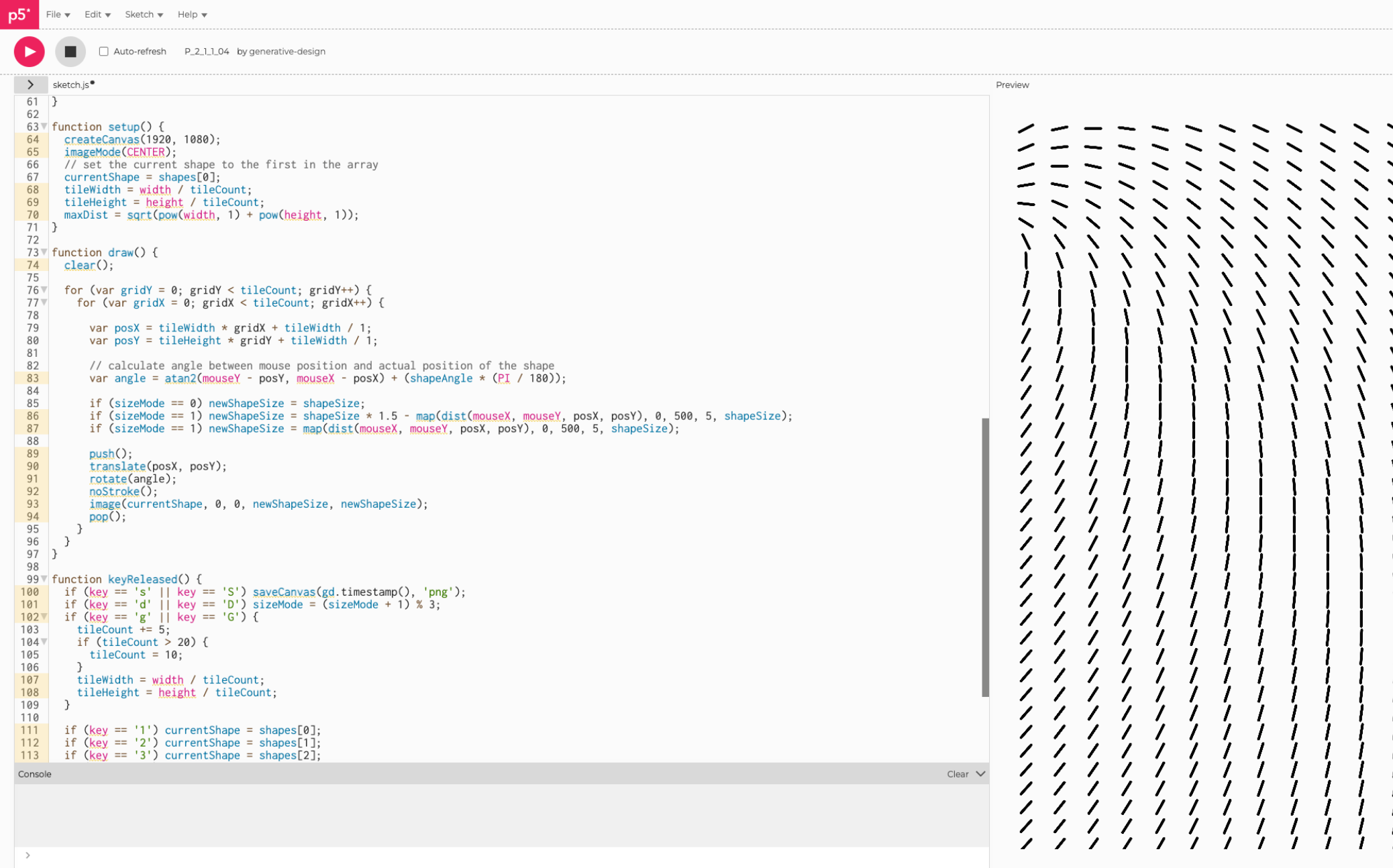1393x868 pixels.
Task: Click the editor vertical scrollbar thumb
Action: point(985,557)
